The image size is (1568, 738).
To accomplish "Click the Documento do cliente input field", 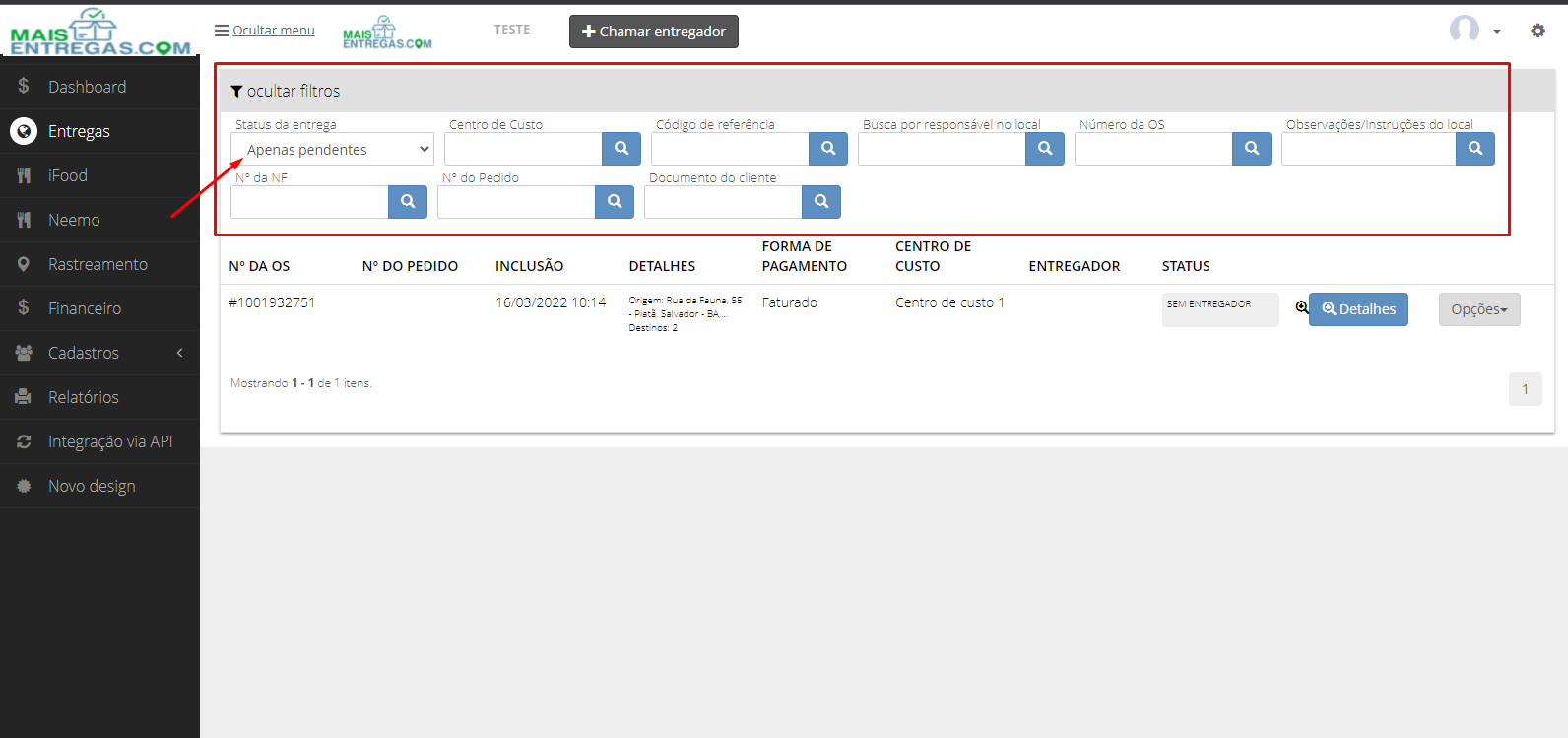I will point(723,202).
